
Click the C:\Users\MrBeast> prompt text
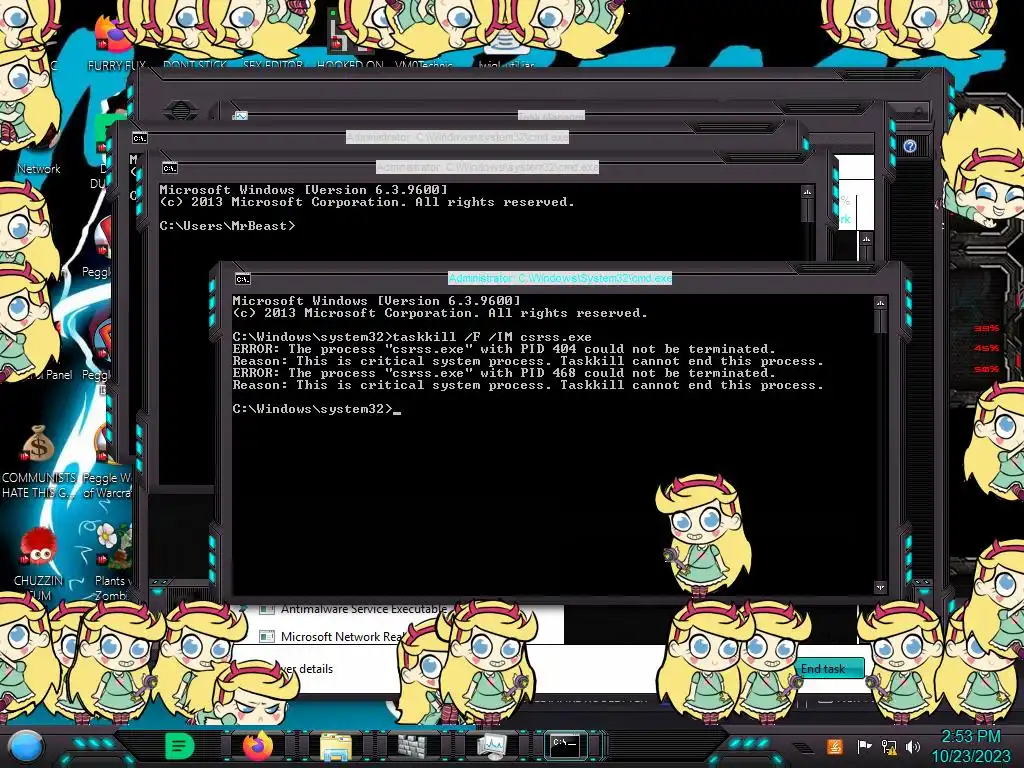227,226
